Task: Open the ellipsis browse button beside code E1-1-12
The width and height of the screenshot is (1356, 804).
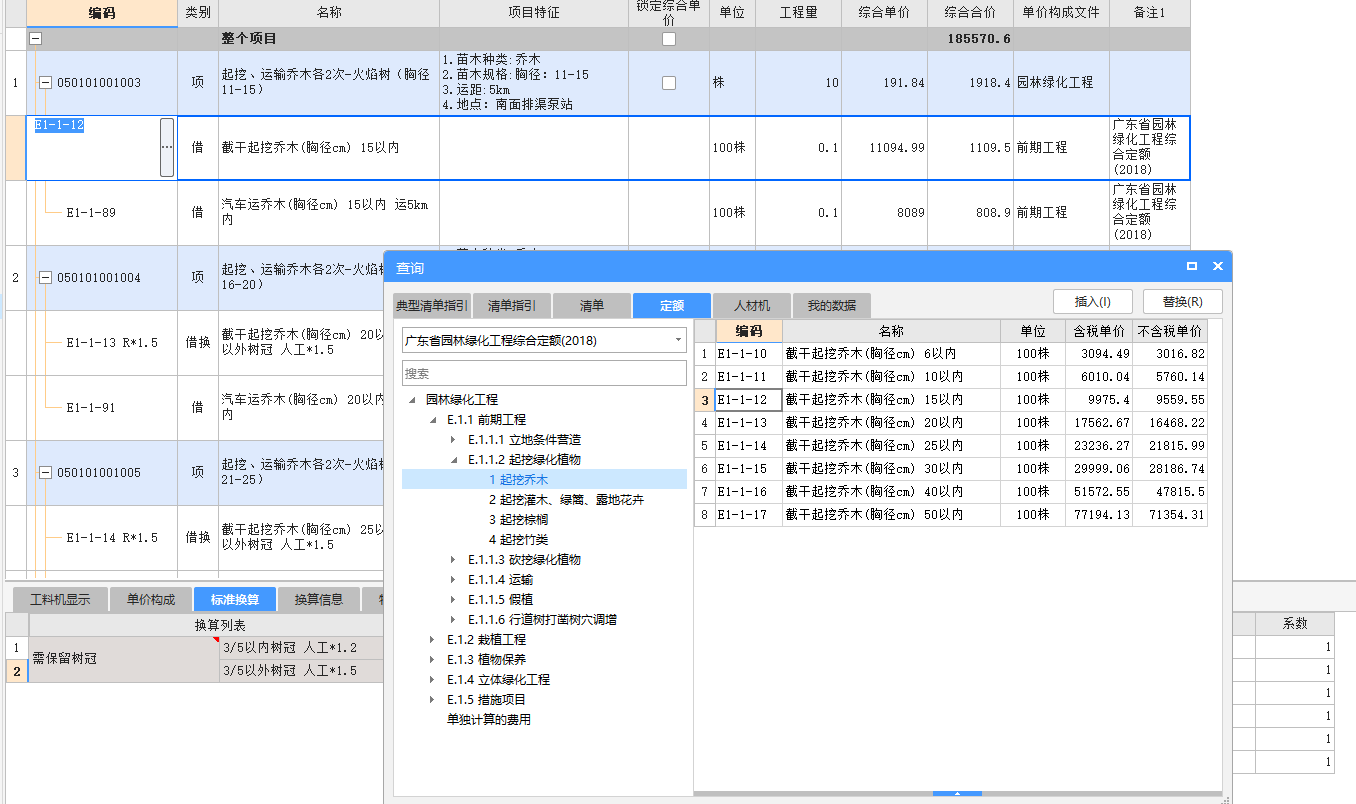Action: (x=167, y=147)
